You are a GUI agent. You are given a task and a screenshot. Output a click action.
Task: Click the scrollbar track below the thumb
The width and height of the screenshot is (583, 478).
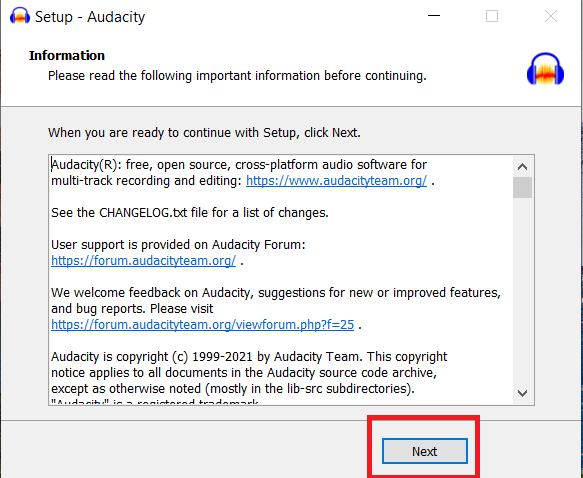coord(522,290)
